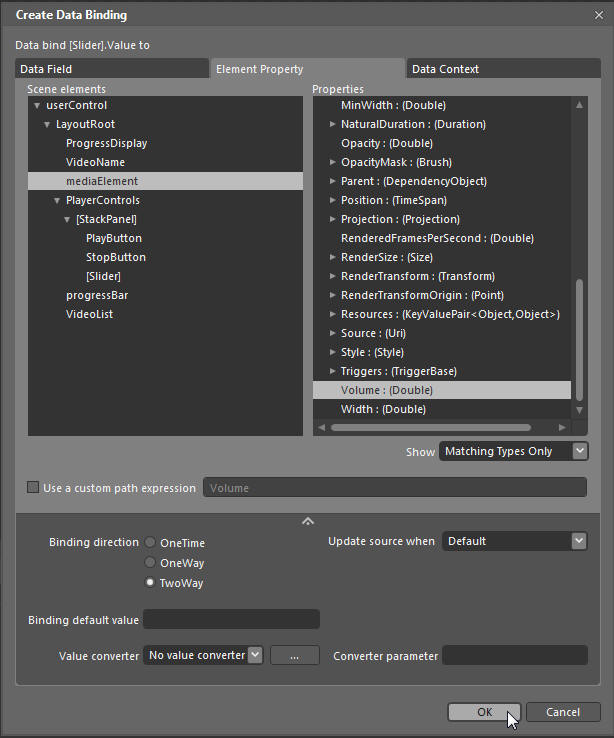Click the ellipsis add converter button
The width and height of the screenshot is (614, 738).
click(x=295, y=655)
